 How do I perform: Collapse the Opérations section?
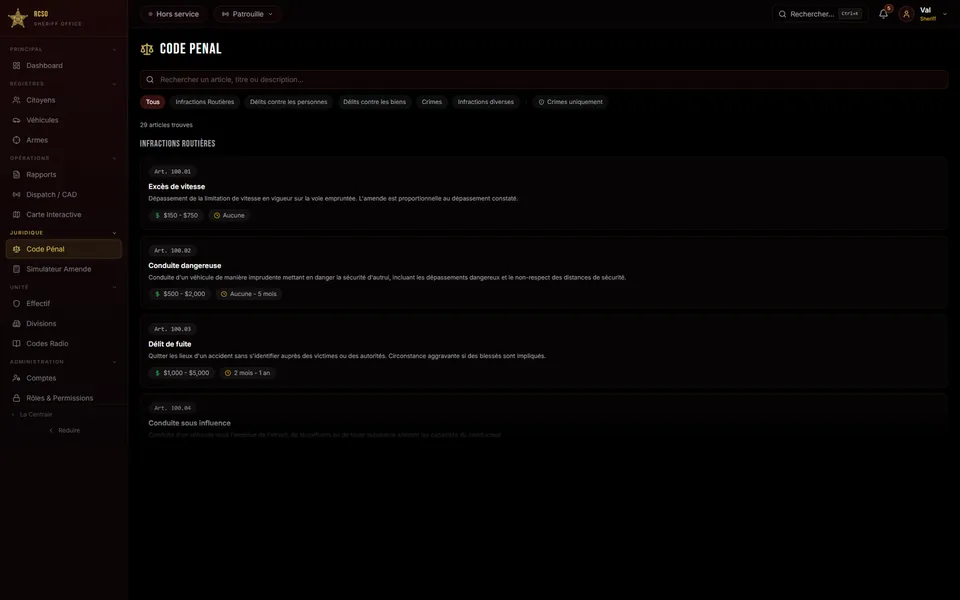114,159
